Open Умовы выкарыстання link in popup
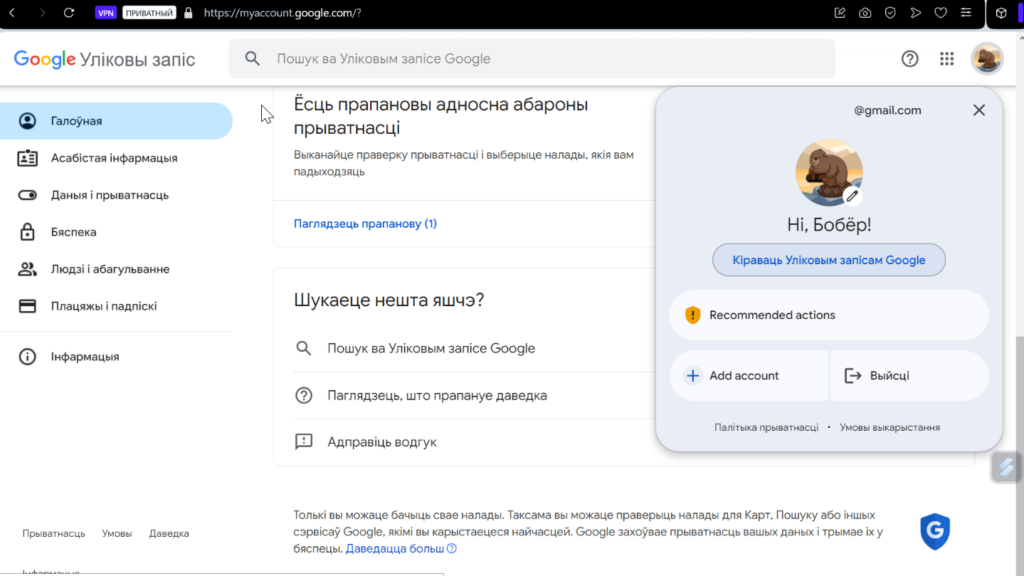 (889, 427)
